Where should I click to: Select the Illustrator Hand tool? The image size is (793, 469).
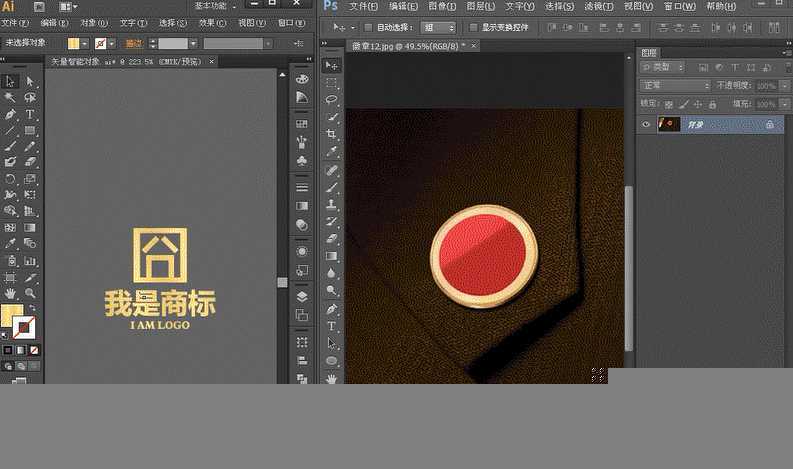point(10,292)
